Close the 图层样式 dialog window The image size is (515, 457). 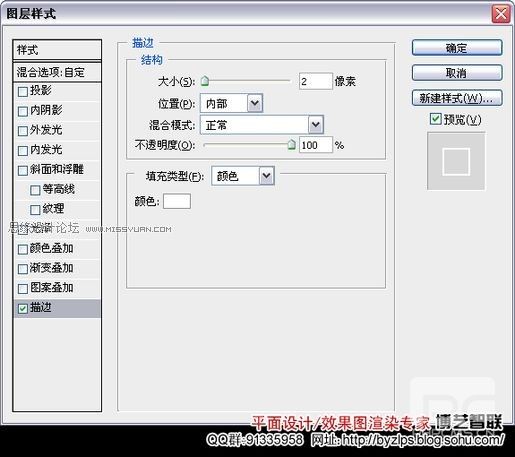click(x=501, y=14)
